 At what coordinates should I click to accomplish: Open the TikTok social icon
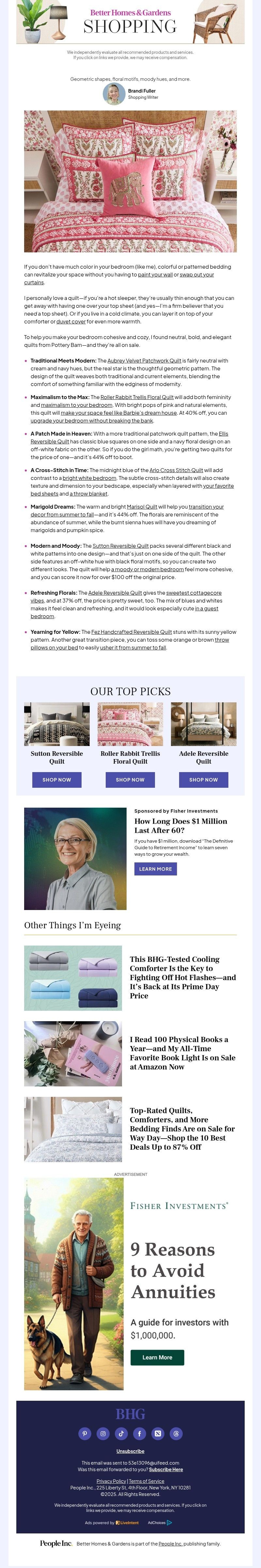[121, 1433]
